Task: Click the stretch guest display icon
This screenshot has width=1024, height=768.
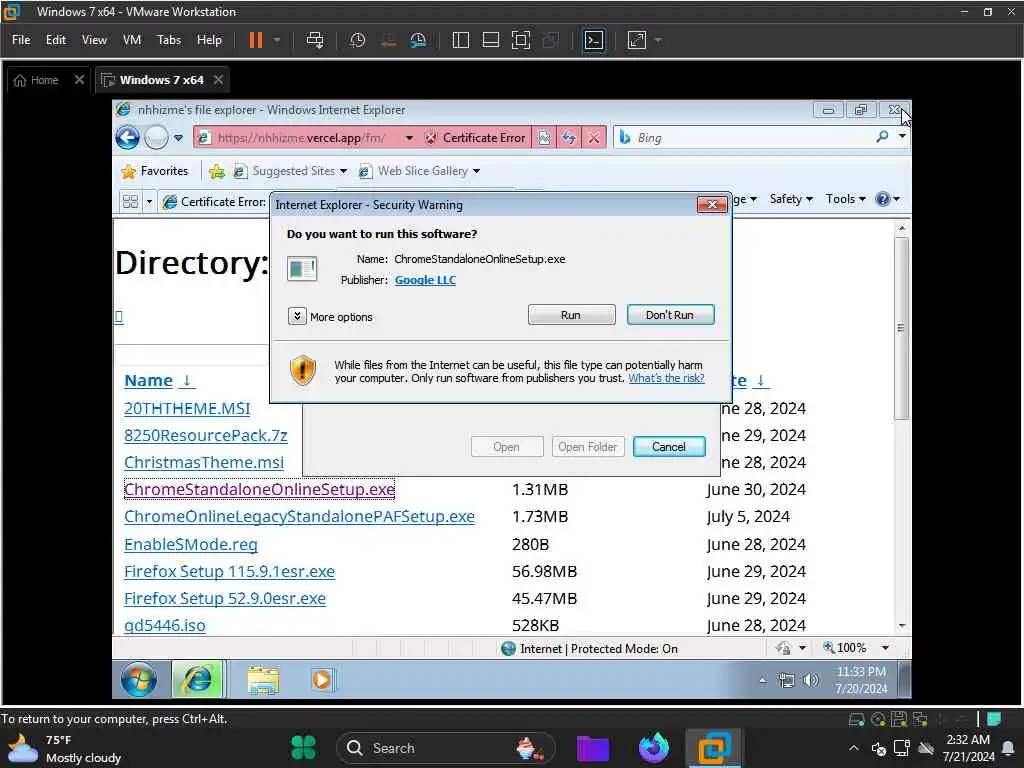Action: tap(637, 40)
